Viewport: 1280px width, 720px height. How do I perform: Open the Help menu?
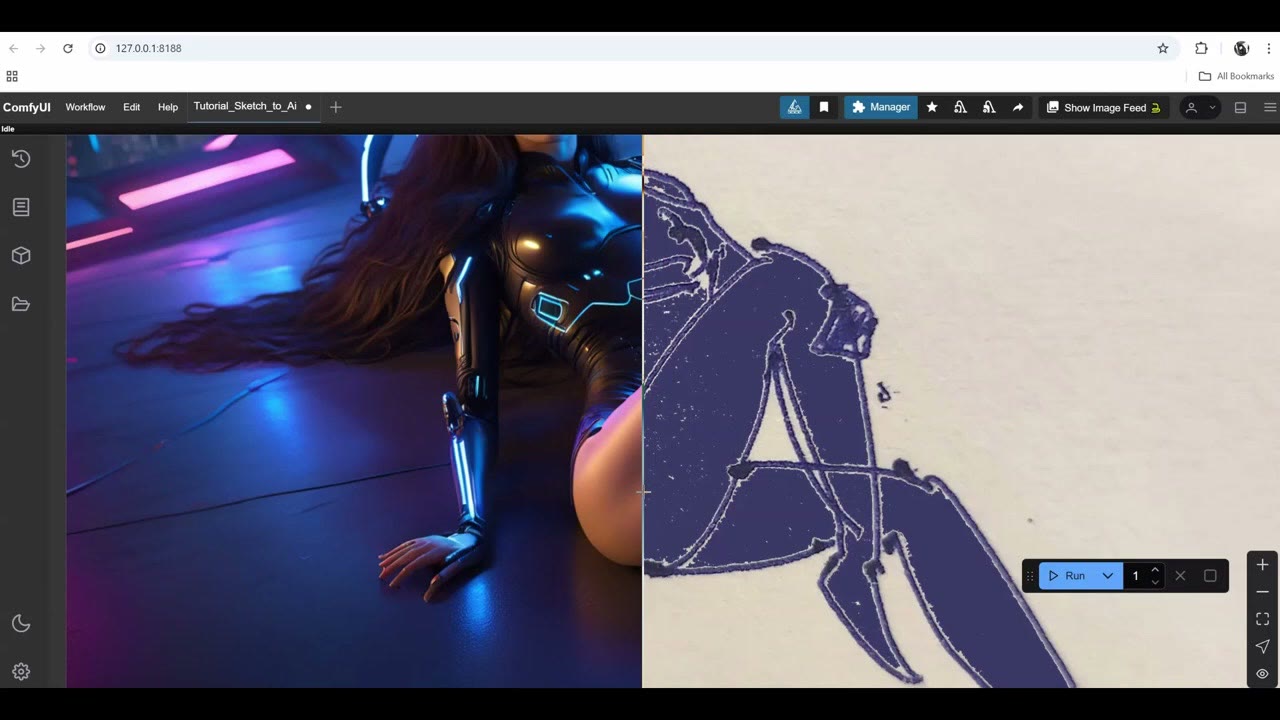(168, 107)
